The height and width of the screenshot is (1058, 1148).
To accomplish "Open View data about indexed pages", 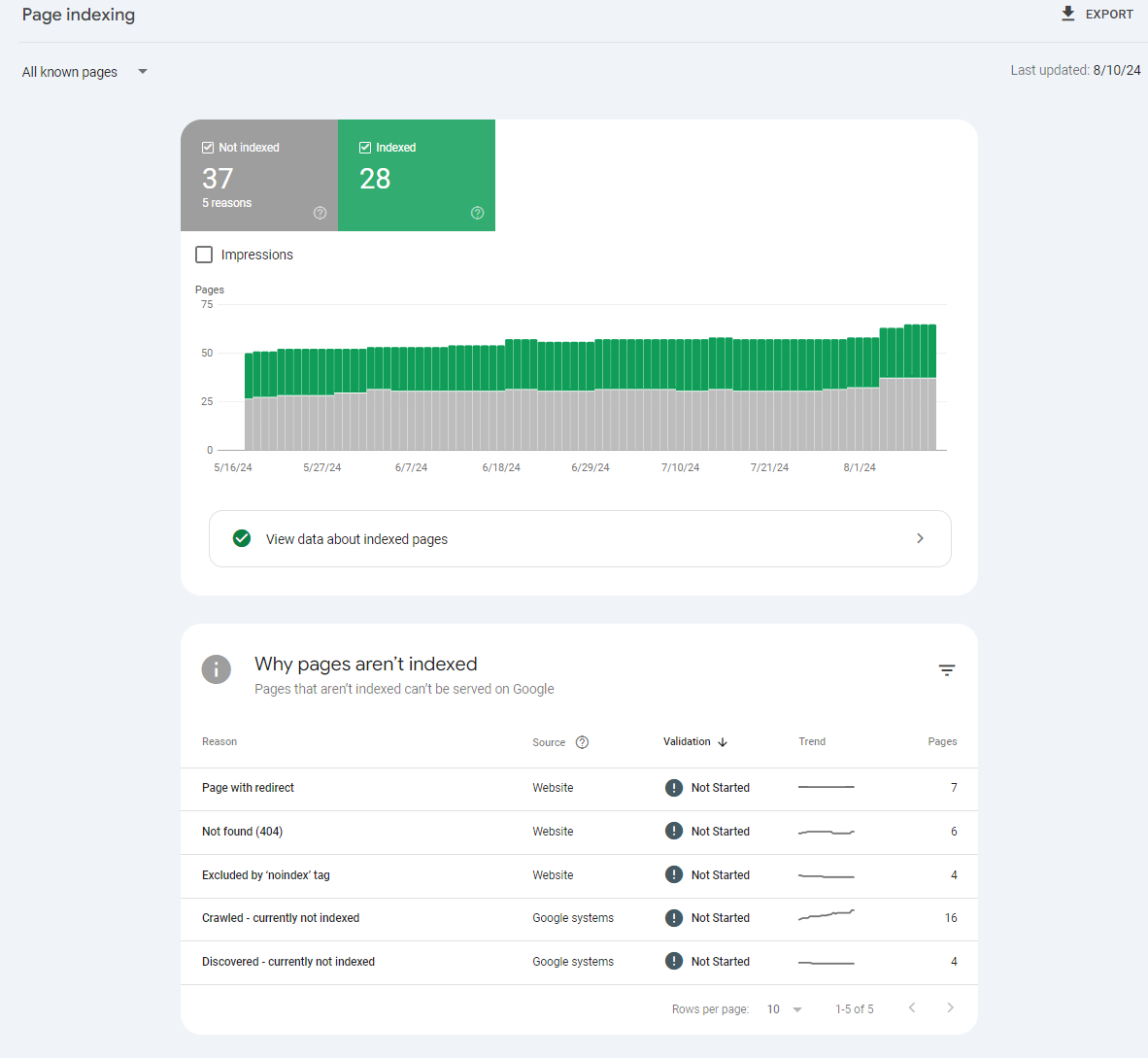I will click(x=580, y=539).
